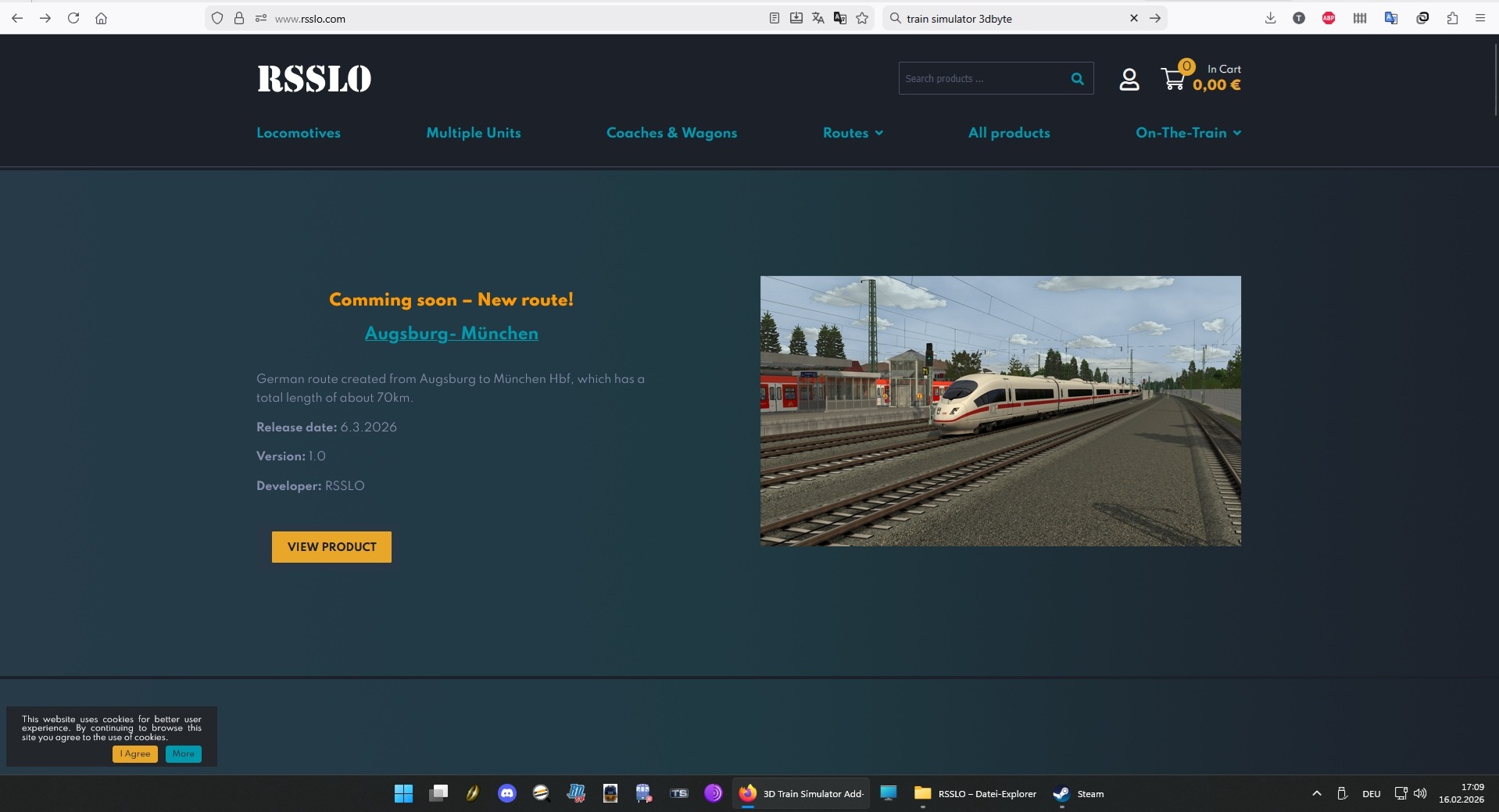
Task: Open the tracking protection shield icon
Action: pos(217,18)
